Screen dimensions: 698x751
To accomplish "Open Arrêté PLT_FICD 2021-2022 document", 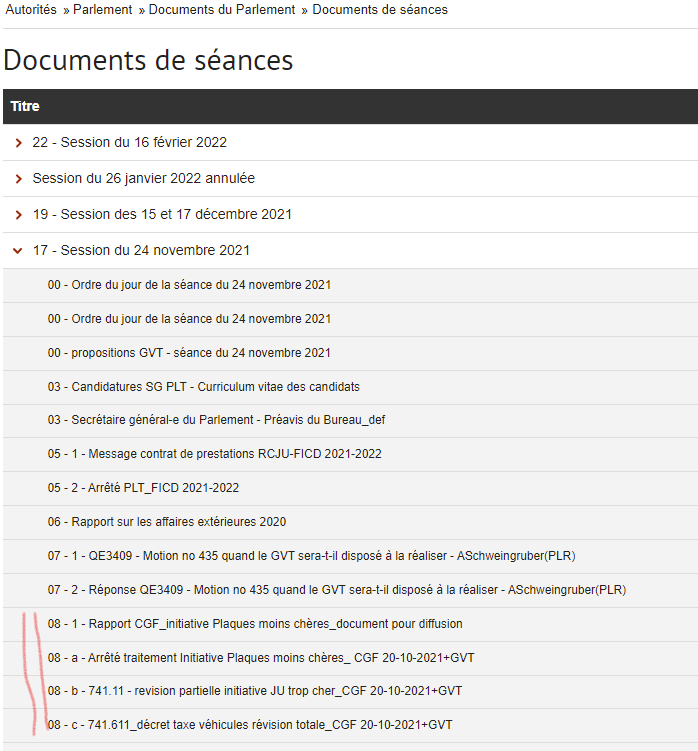I will (x=143, y=488).
